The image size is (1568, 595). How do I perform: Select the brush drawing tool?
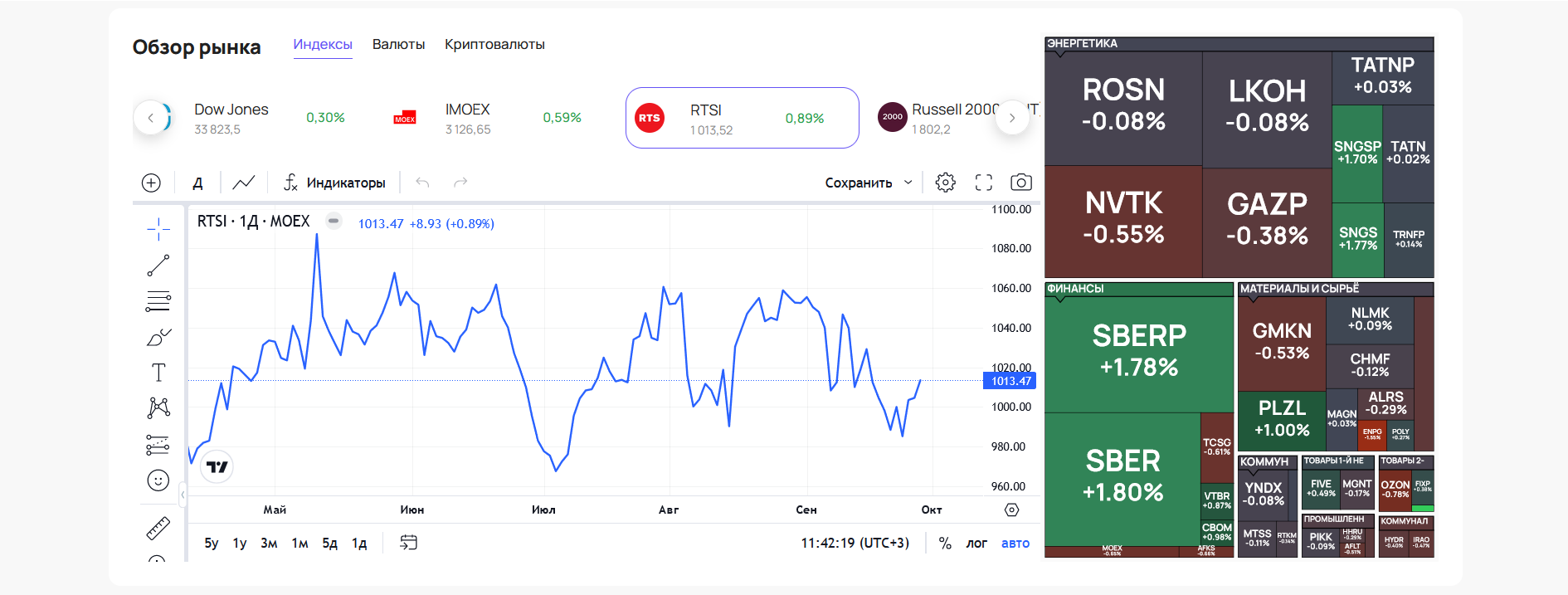(x=158, y=337)
